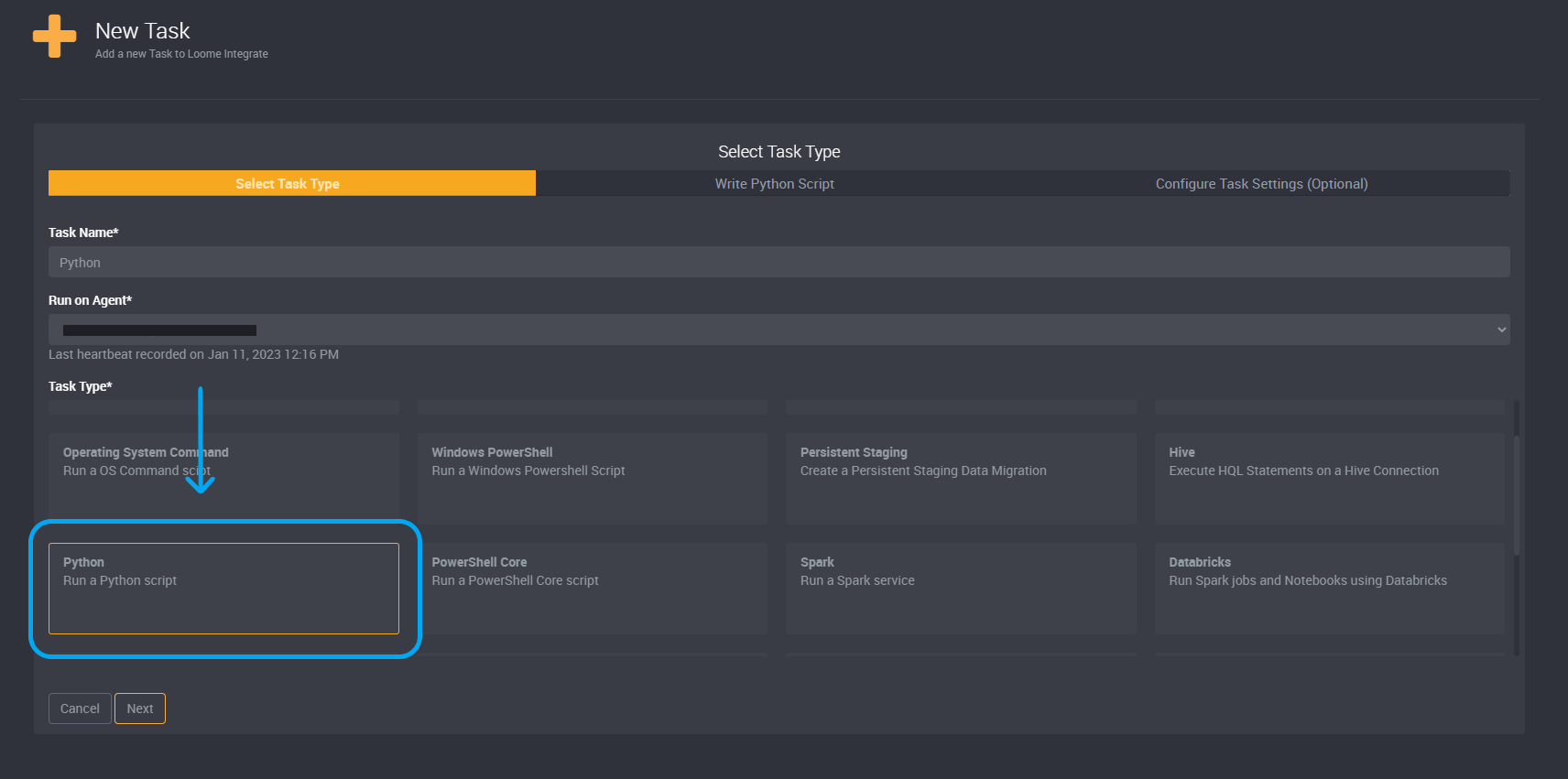
Task: Click the Cancel button
Action: (x=80, y=709)
